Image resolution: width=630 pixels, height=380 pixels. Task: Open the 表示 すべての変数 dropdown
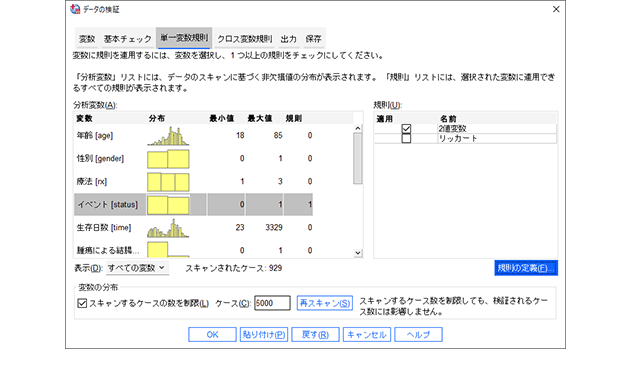click(137, 268)
